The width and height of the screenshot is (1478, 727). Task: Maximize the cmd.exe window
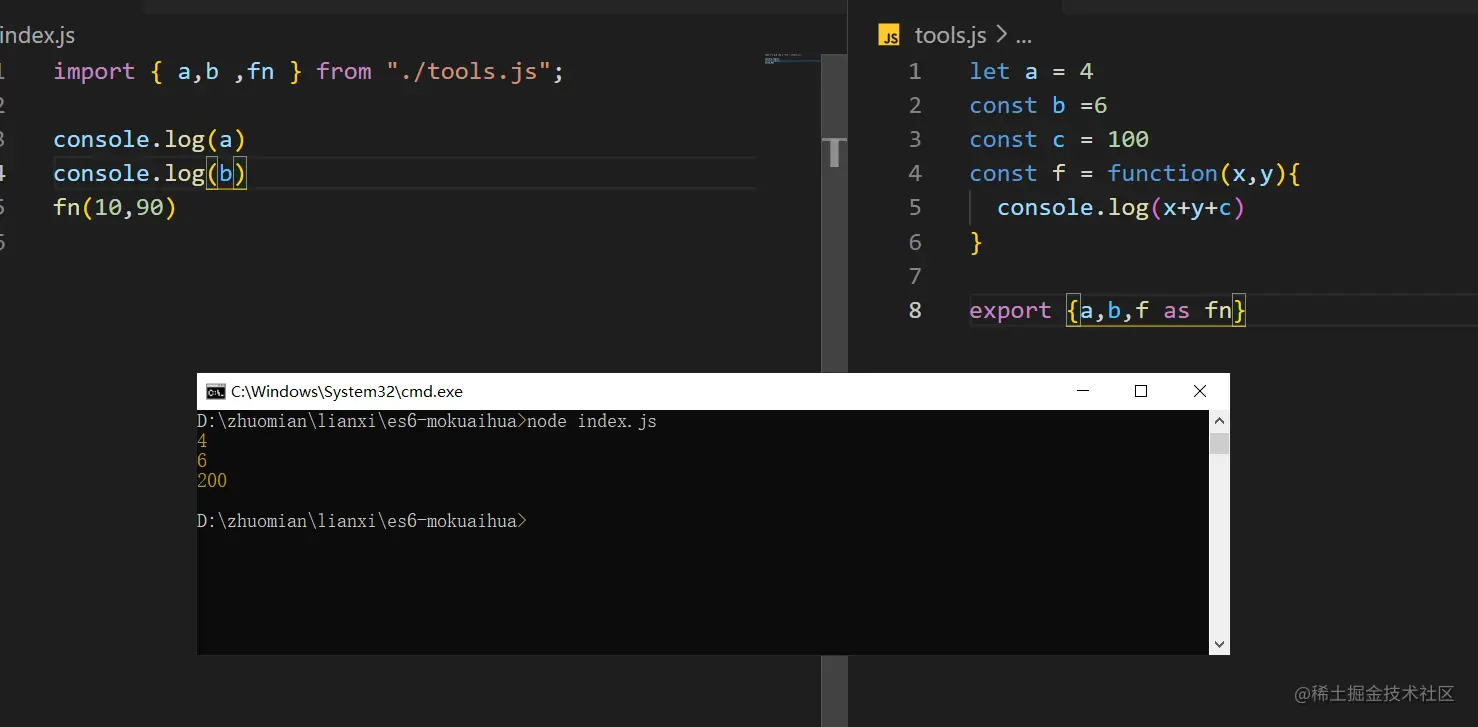(1141, 391)
